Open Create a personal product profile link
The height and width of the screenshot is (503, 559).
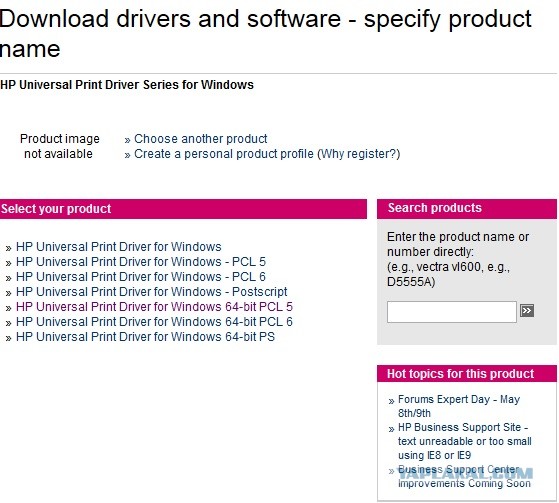[224, 154]
